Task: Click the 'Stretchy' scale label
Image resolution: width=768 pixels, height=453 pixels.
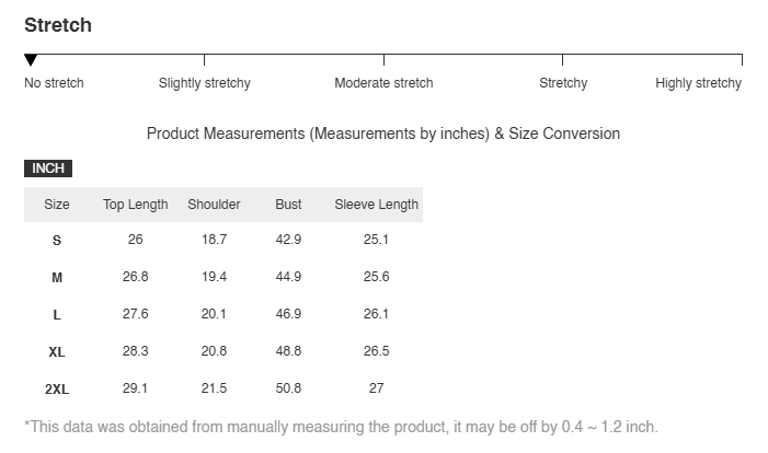Action: coord(563,83)
